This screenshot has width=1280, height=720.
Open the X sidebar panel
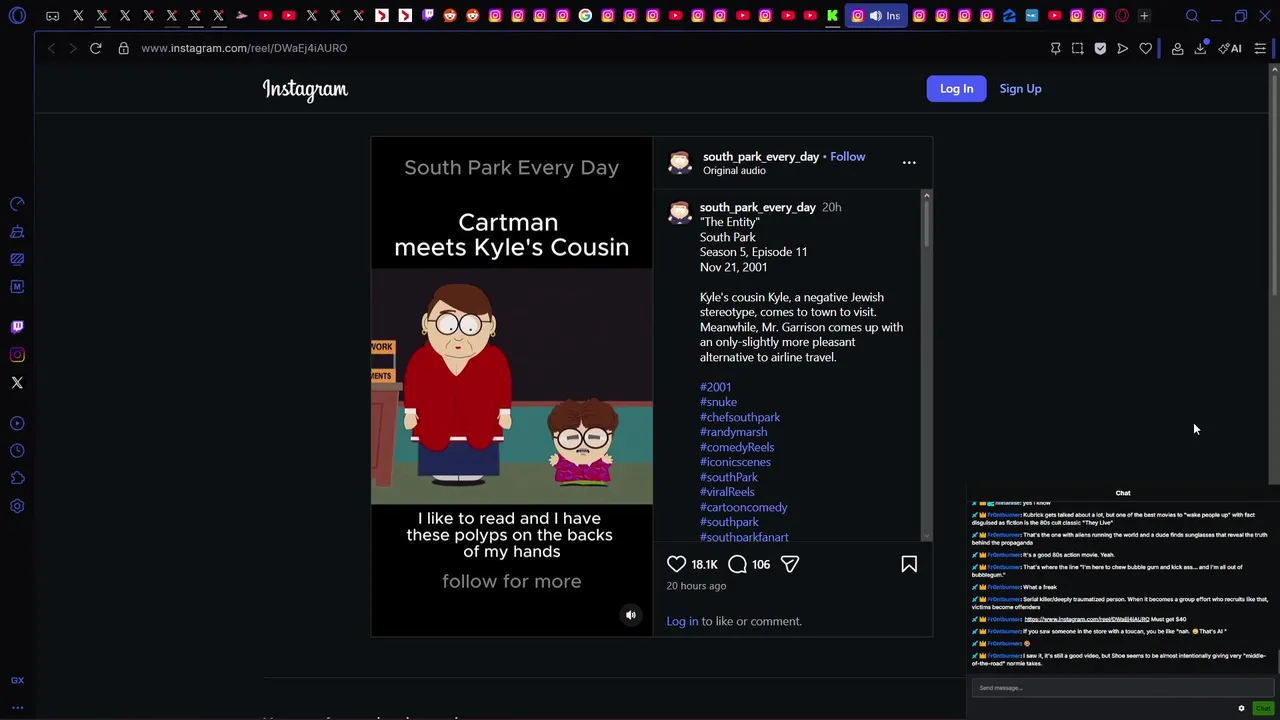[x=17, y=383]
